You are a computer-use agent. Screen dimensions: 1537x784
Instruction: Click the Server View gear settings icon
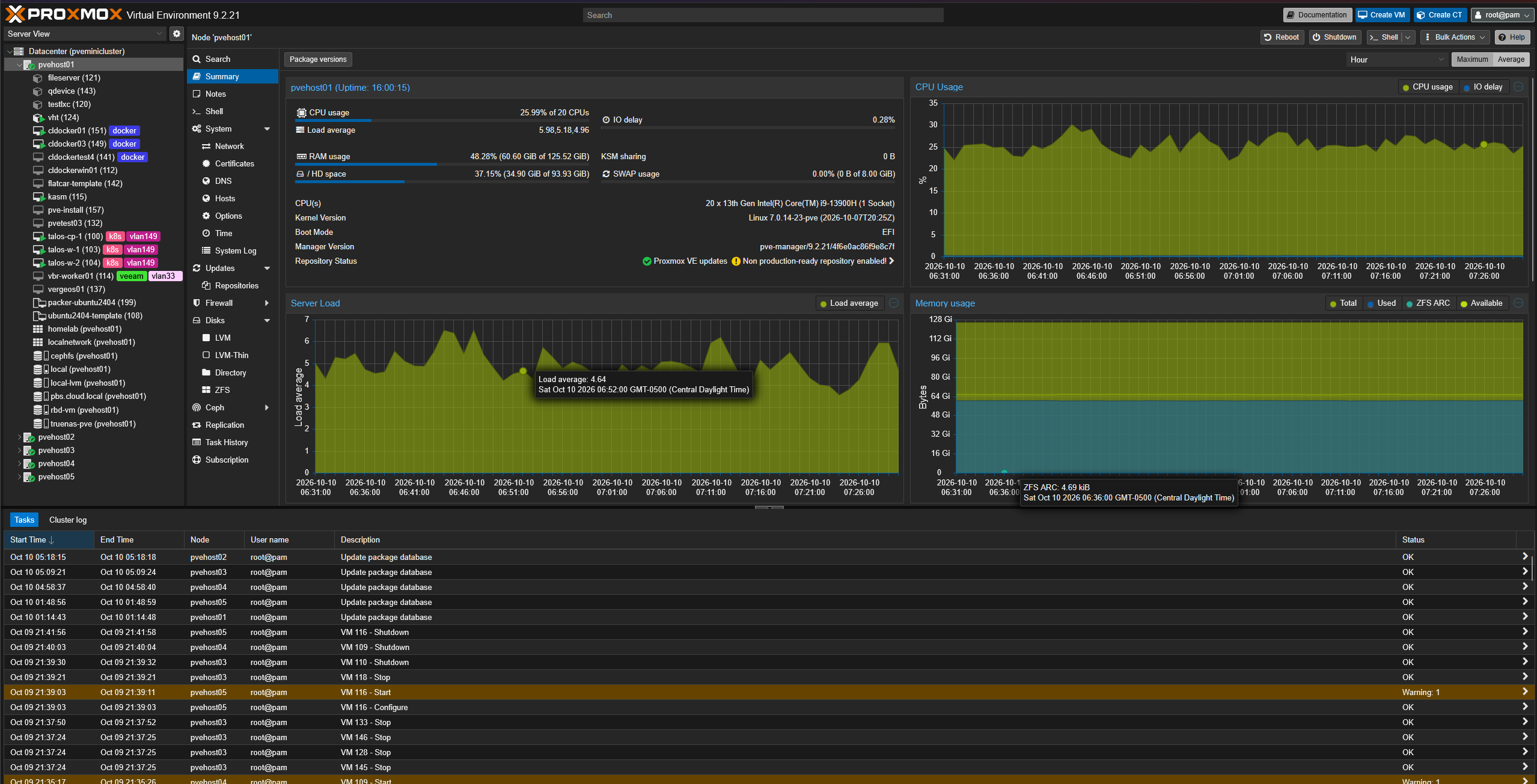pyautogui.click(x=176, y=34)
